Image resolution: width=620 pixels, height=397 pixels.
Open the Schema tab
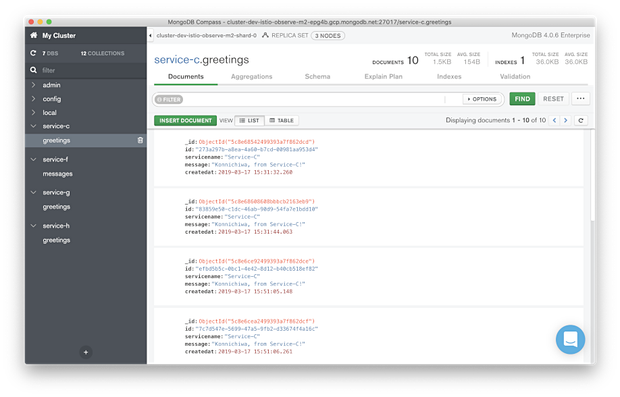pos(317,76)
